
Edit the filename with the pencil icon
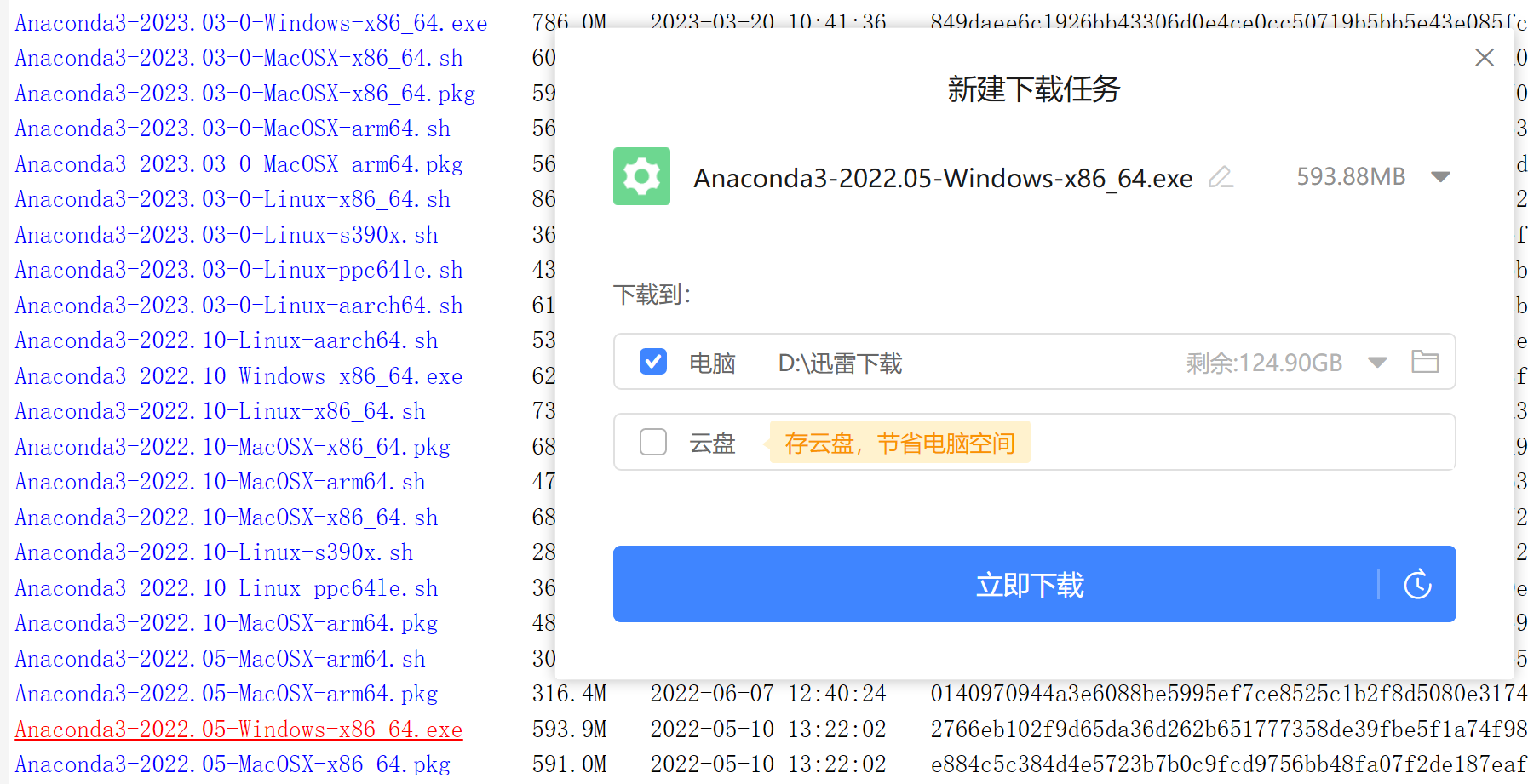[x=1221, y=177]
